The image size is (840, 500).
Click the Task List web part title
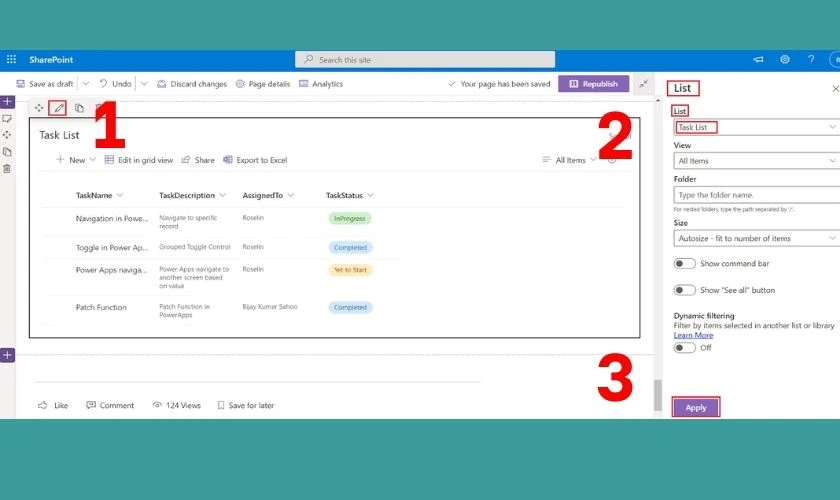(x=59, y=135)
